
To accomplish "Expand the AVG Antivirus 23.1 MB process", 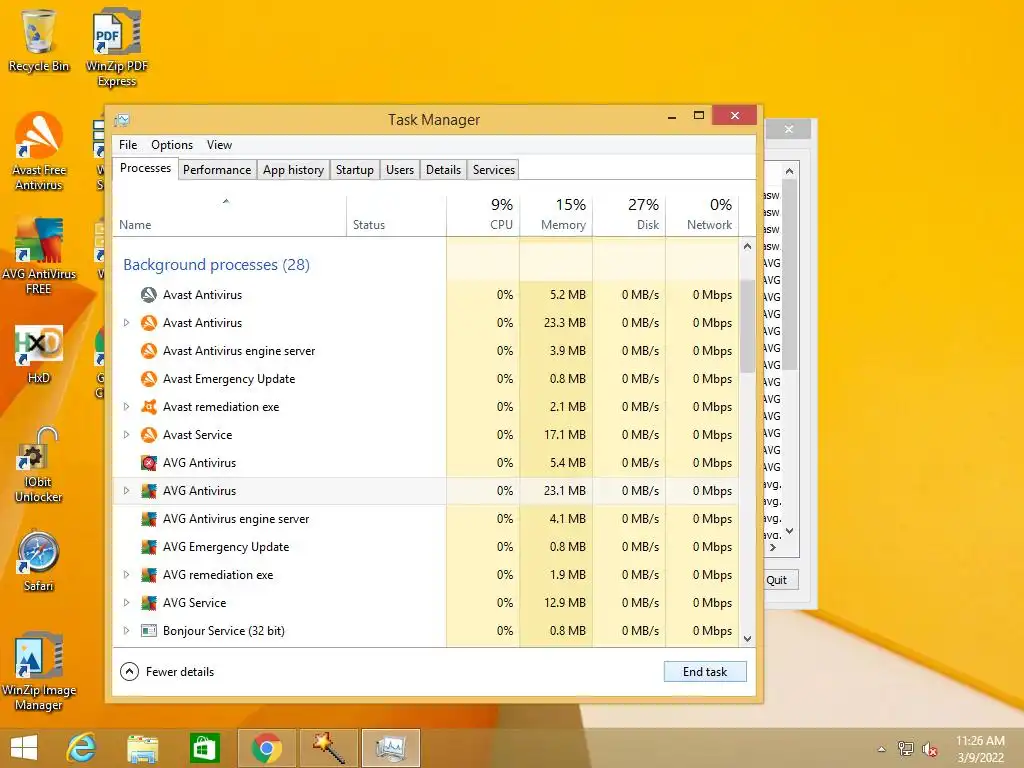I will 127,490.
